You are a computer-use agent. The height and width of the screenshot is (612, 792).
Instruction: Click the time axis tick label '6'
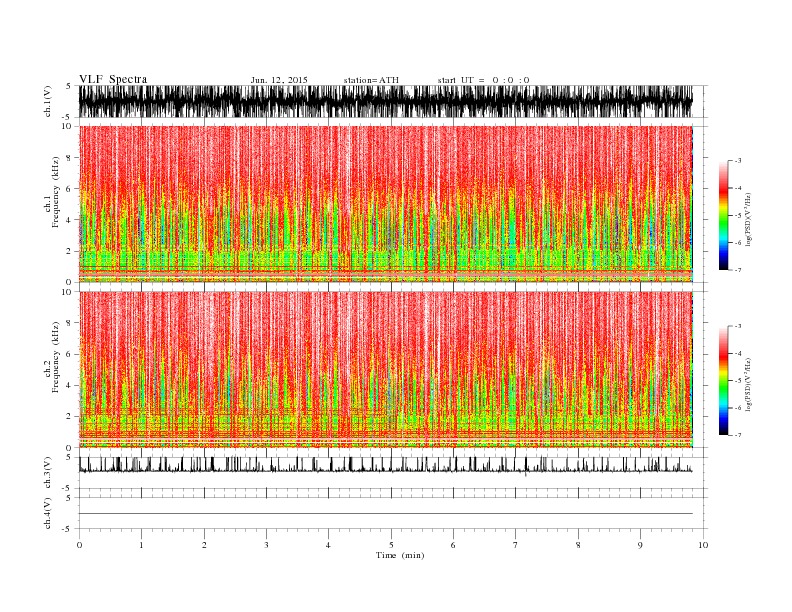(453, 545)
